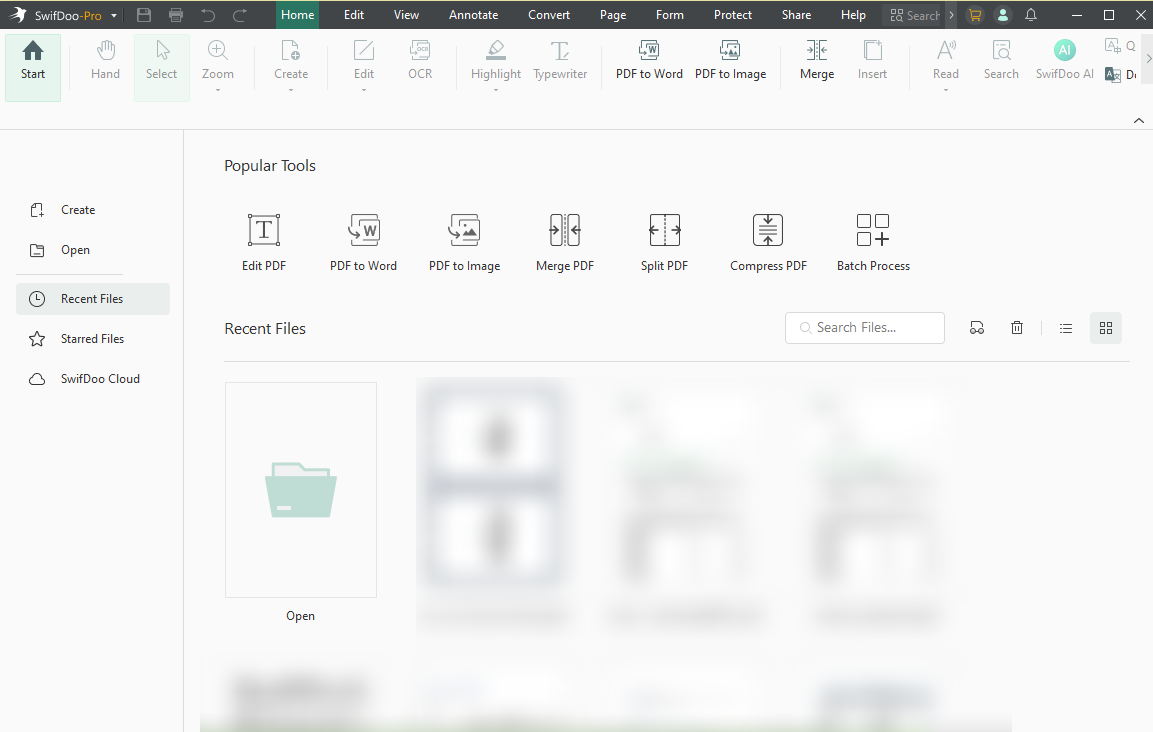Expand the SwifDoo-Pro title dropdown arrow
This screenshot has height=732, width=1153.
click(x=114, y=15)
